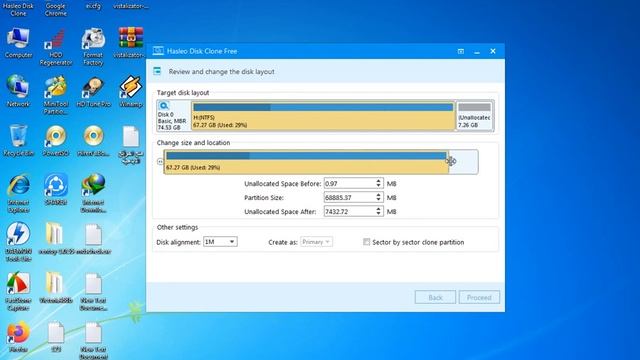Open PowerISO desktop shortcut
Viewport: 640px width, 360px height.
pyautogui.click(x=56, y=141)
